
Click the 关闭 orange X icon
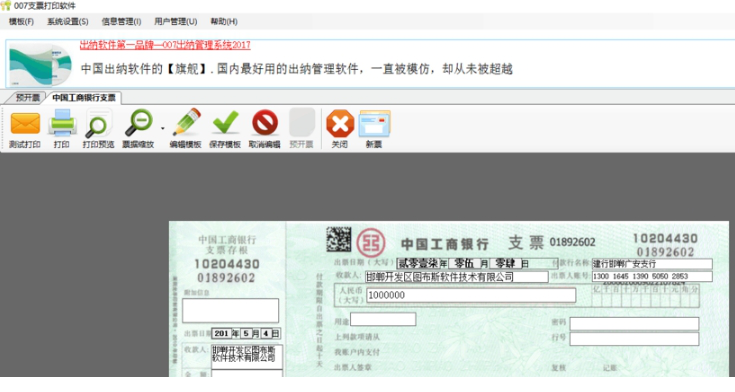(340, 124)
